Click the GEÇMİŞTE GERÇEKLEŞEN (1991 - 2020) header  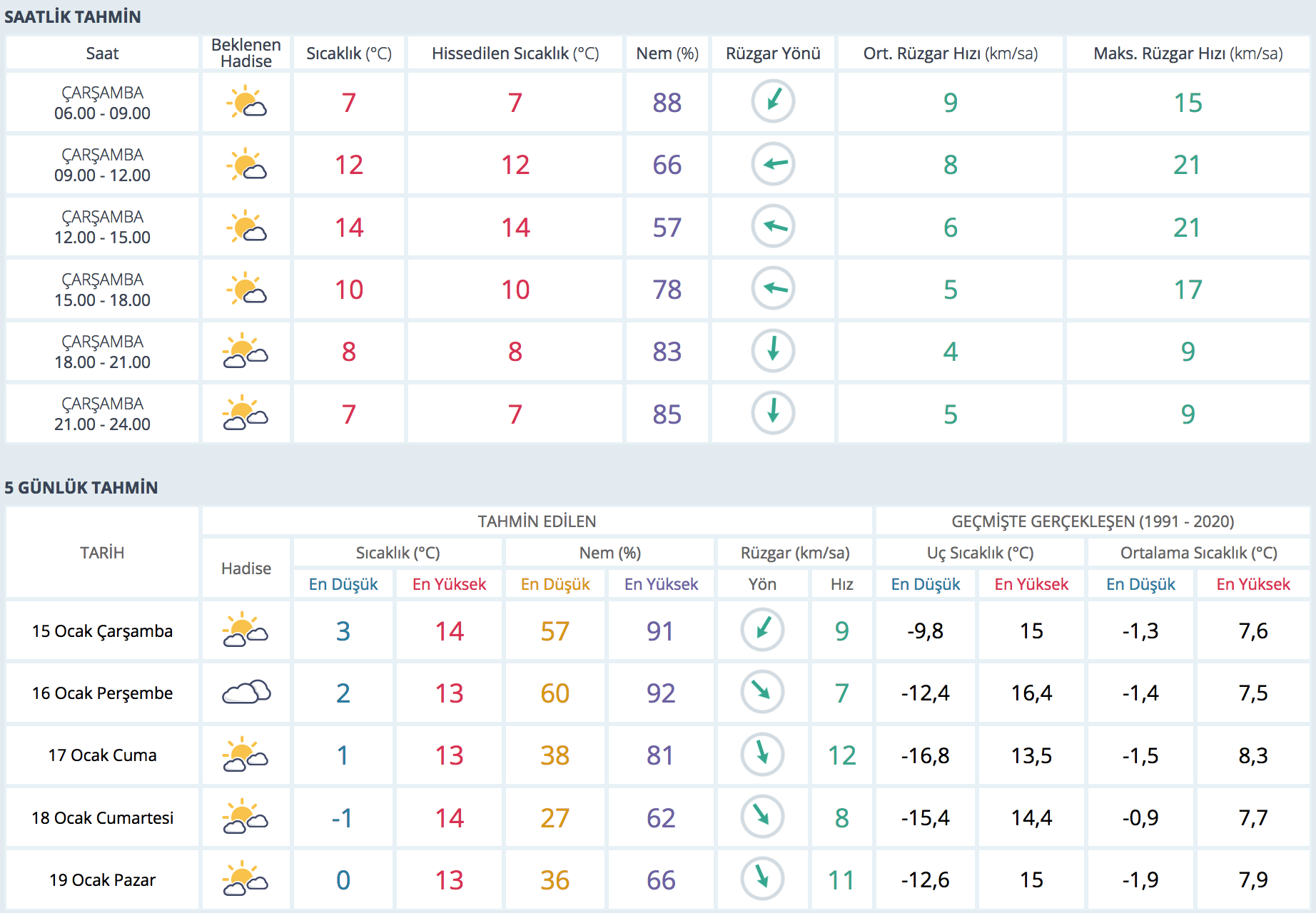pyautogui.click(x=1093, y=521)
